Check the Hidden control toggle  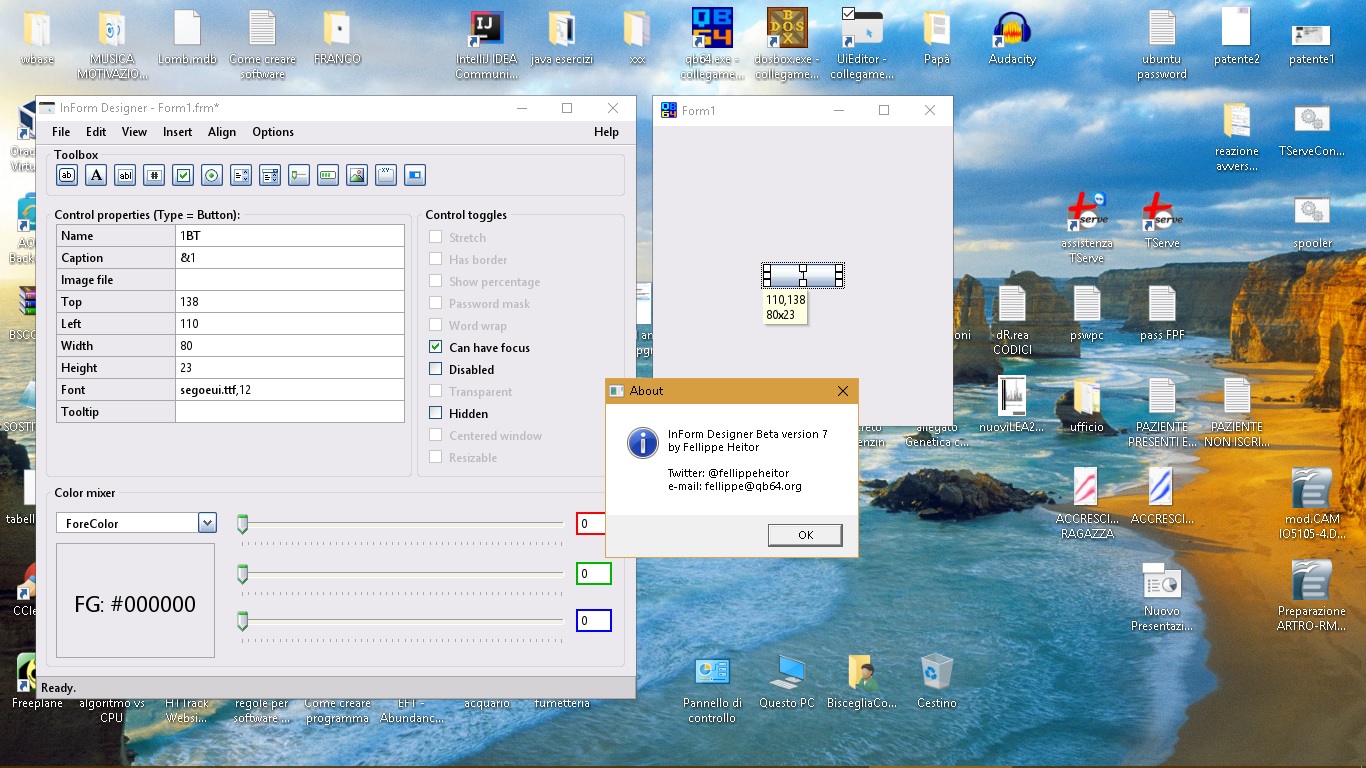coord(436,414)
